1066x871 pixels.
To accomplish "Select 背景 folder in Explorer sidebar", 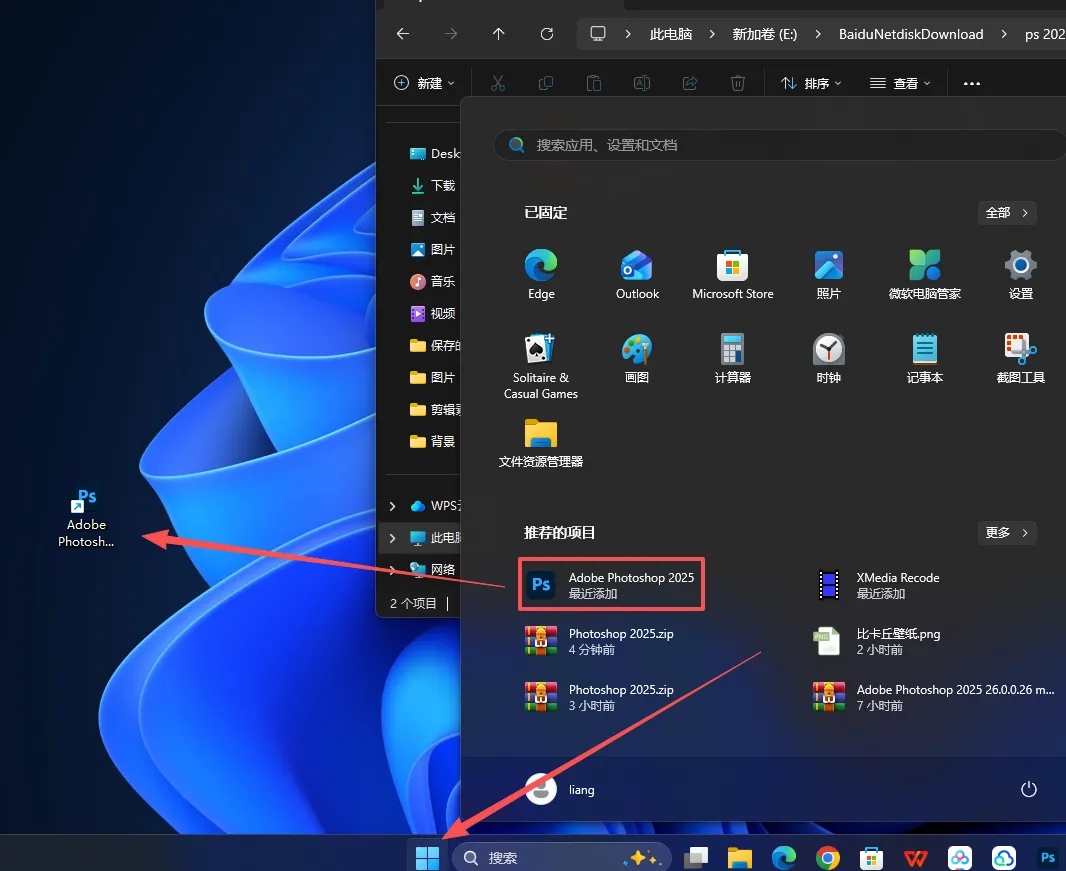I will [433, 441].
